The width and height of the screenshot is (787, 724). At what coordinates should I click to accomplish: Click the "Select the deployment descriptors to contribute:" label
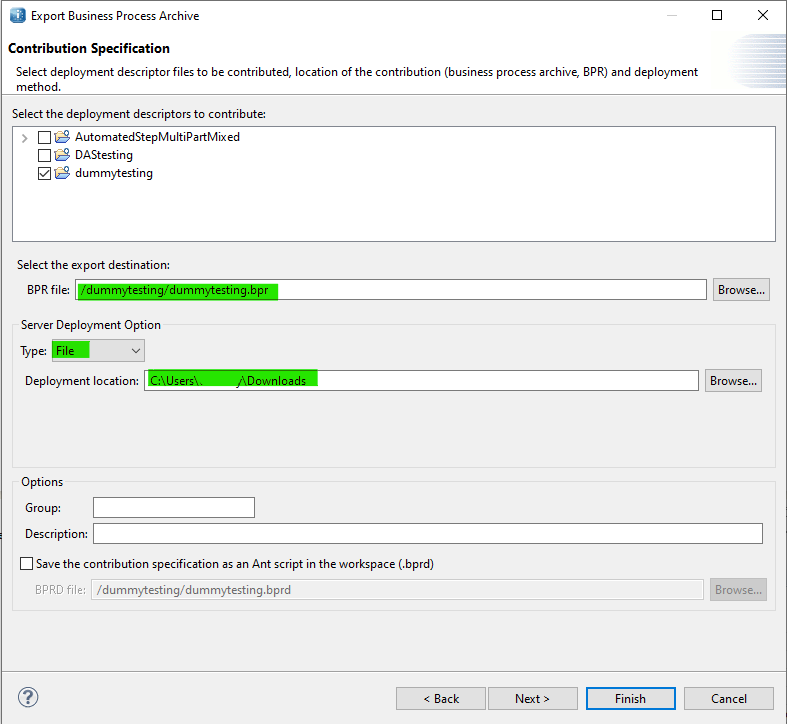click(x=139, y=114)
